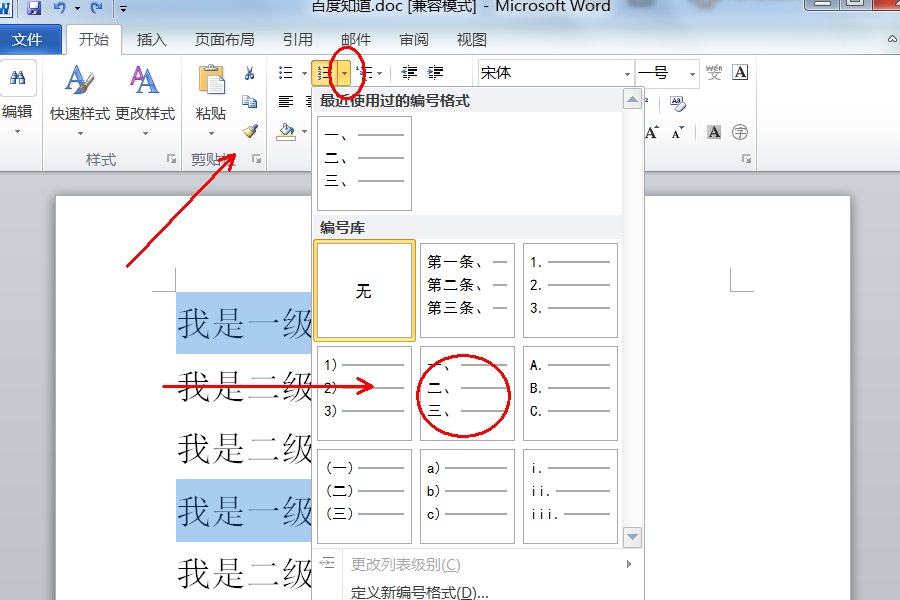Select 1) 2) 3) numbering format

point(364,393)
